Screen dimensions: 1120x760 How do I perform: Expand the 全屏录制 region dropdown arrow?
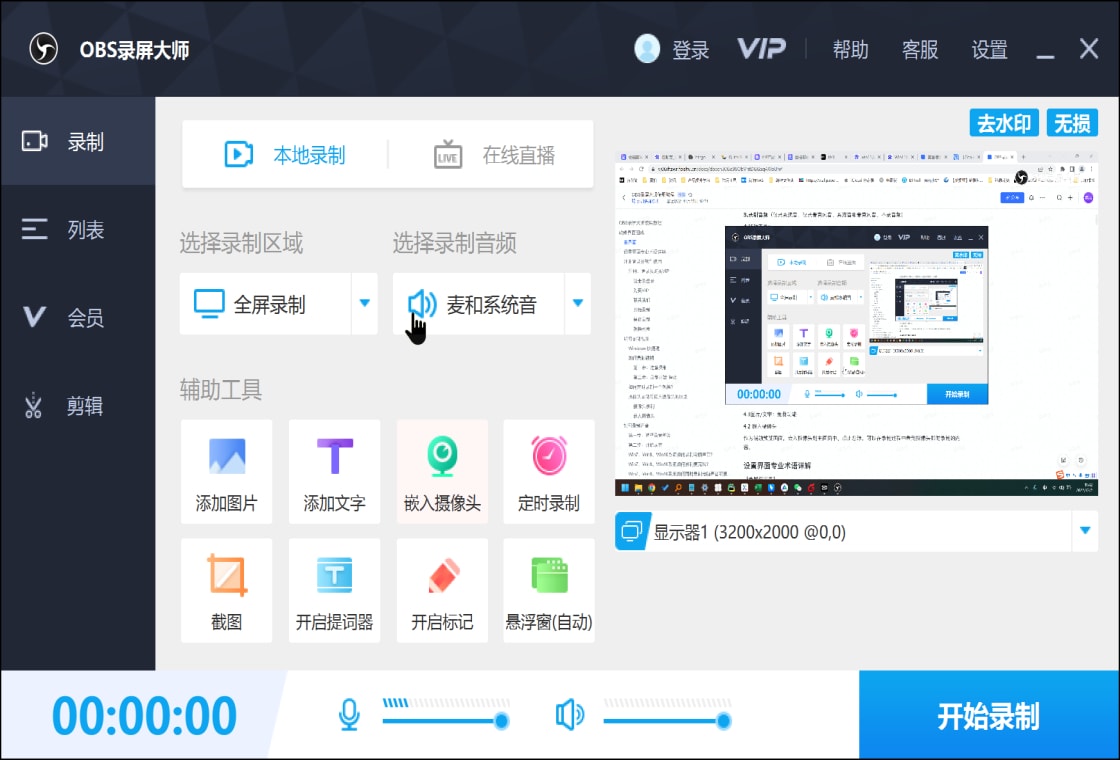click(x=364, y=304)
